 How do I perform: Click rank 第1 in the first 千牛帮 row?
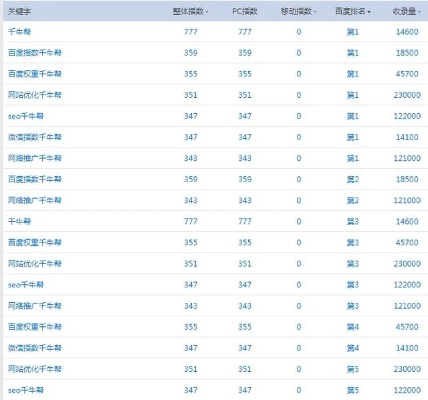(x=353, y=32)
